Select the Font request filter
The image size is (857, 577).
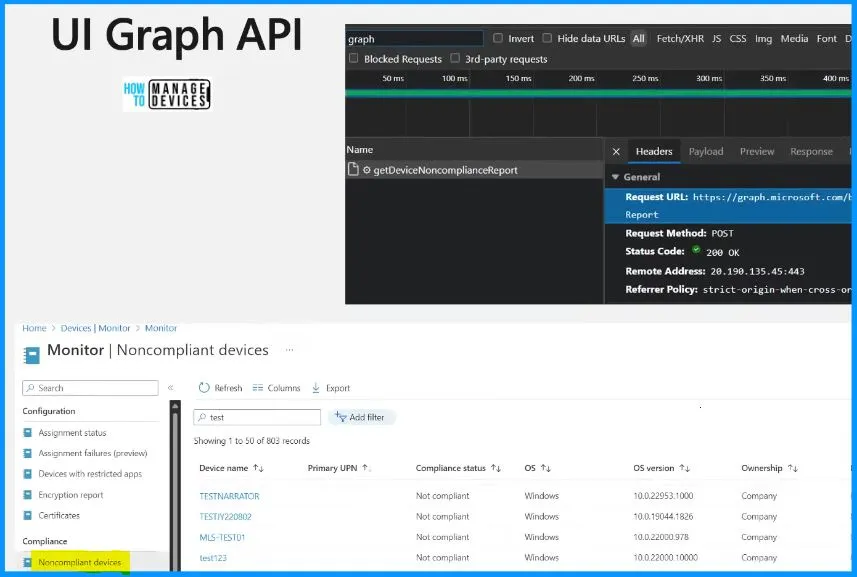(826, 39)
